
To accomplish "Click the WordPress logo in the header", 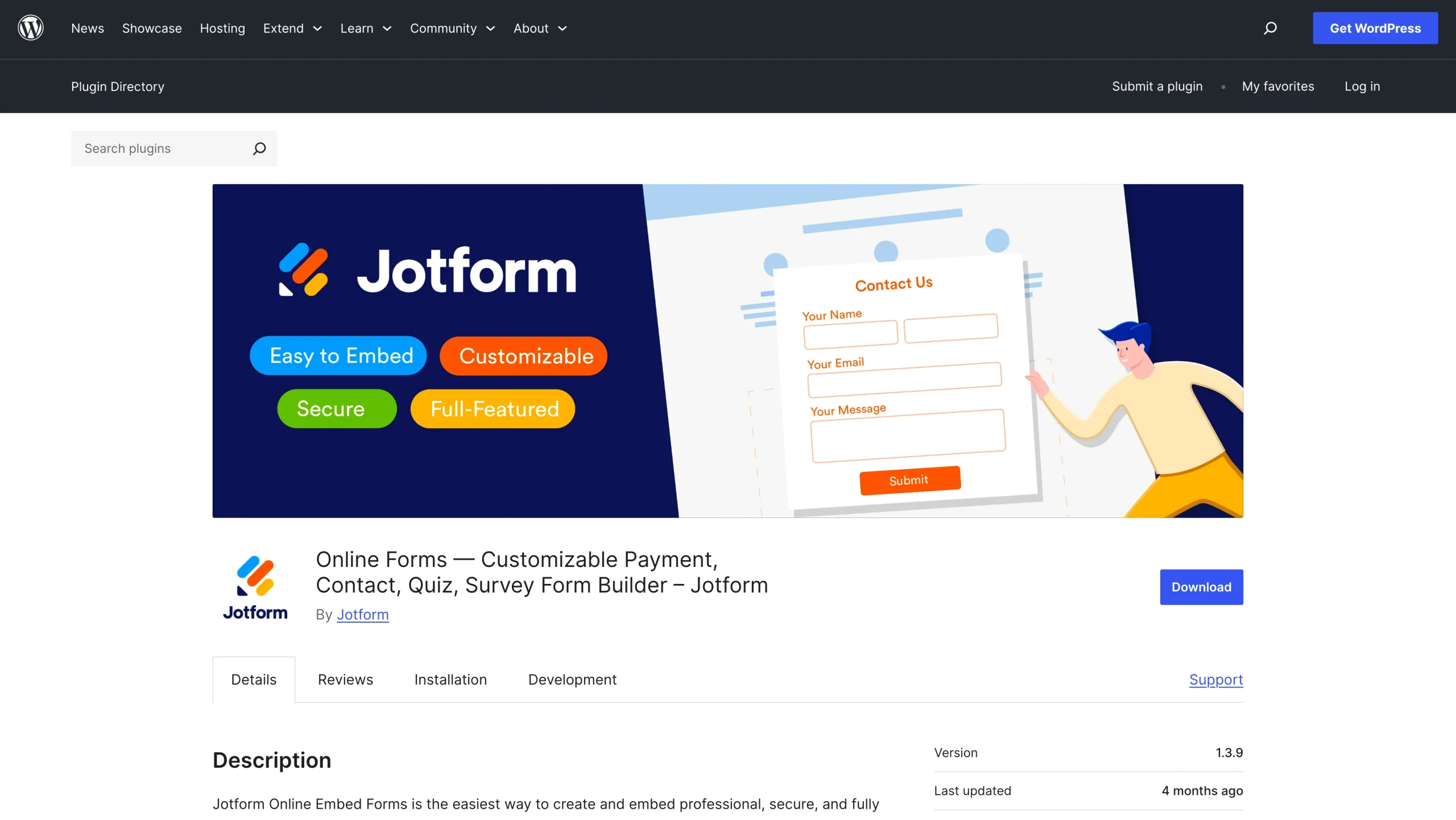I will [31, 28].
